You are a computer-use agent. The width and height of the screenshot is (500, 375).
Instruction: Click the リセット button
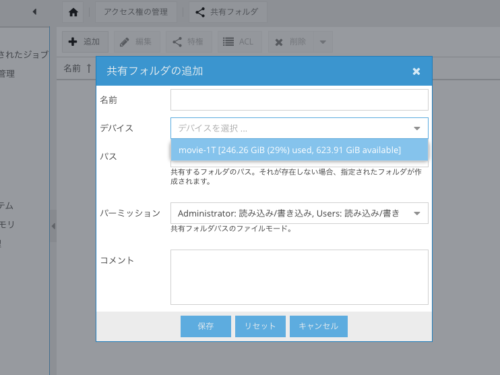click(x=260, y=326)
